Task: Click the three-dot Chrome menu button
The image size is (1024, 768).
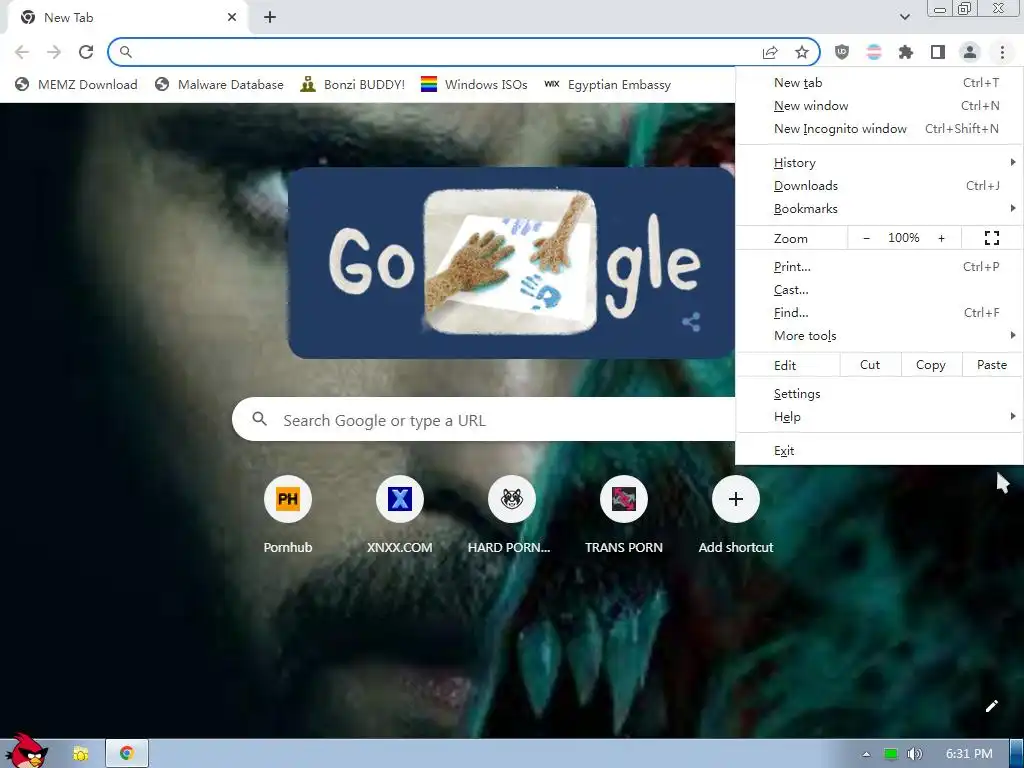Action: click(1002, 52)
